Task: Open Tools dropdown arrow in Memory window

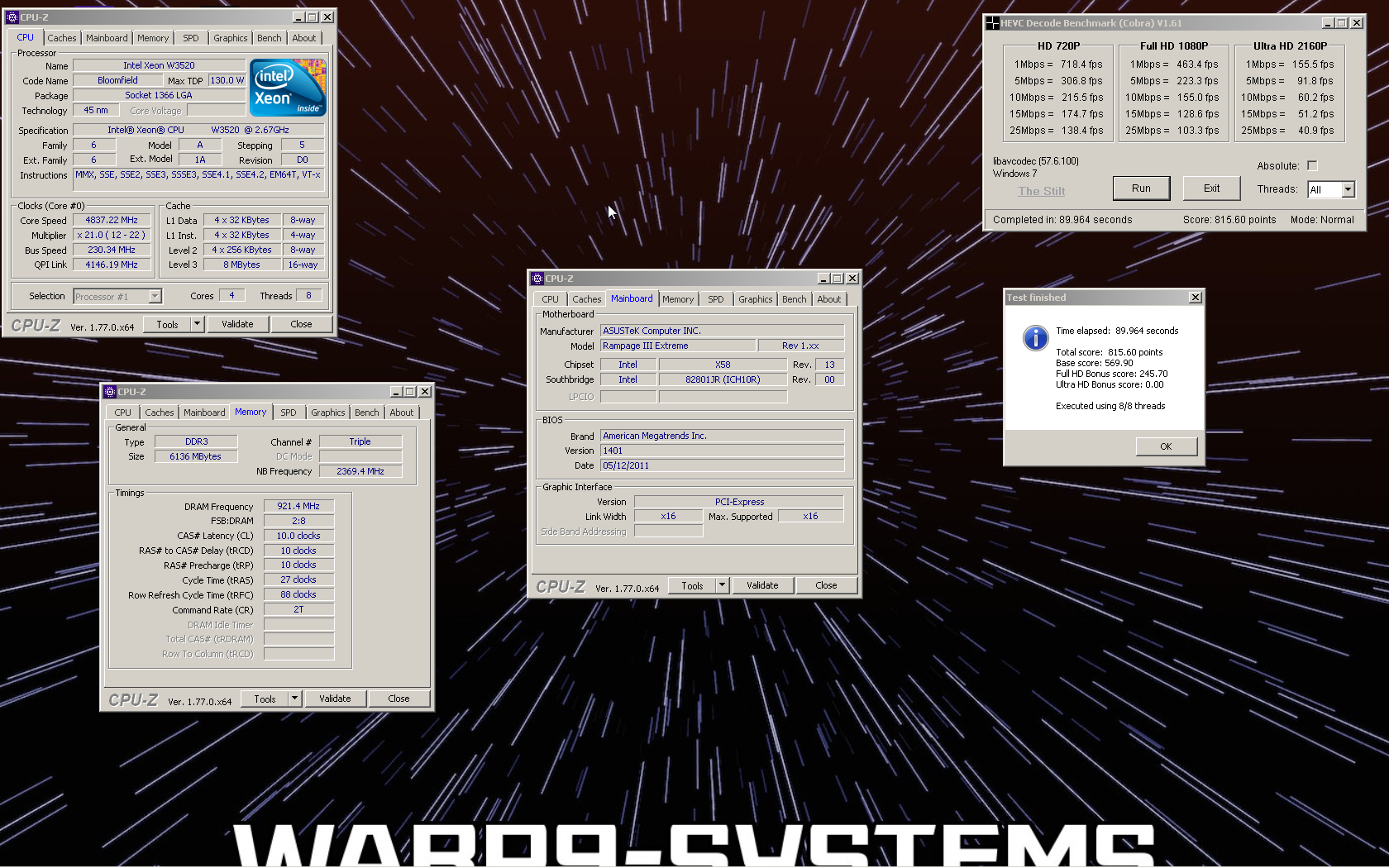Action: pyautogui.click(x=294, y=699)
